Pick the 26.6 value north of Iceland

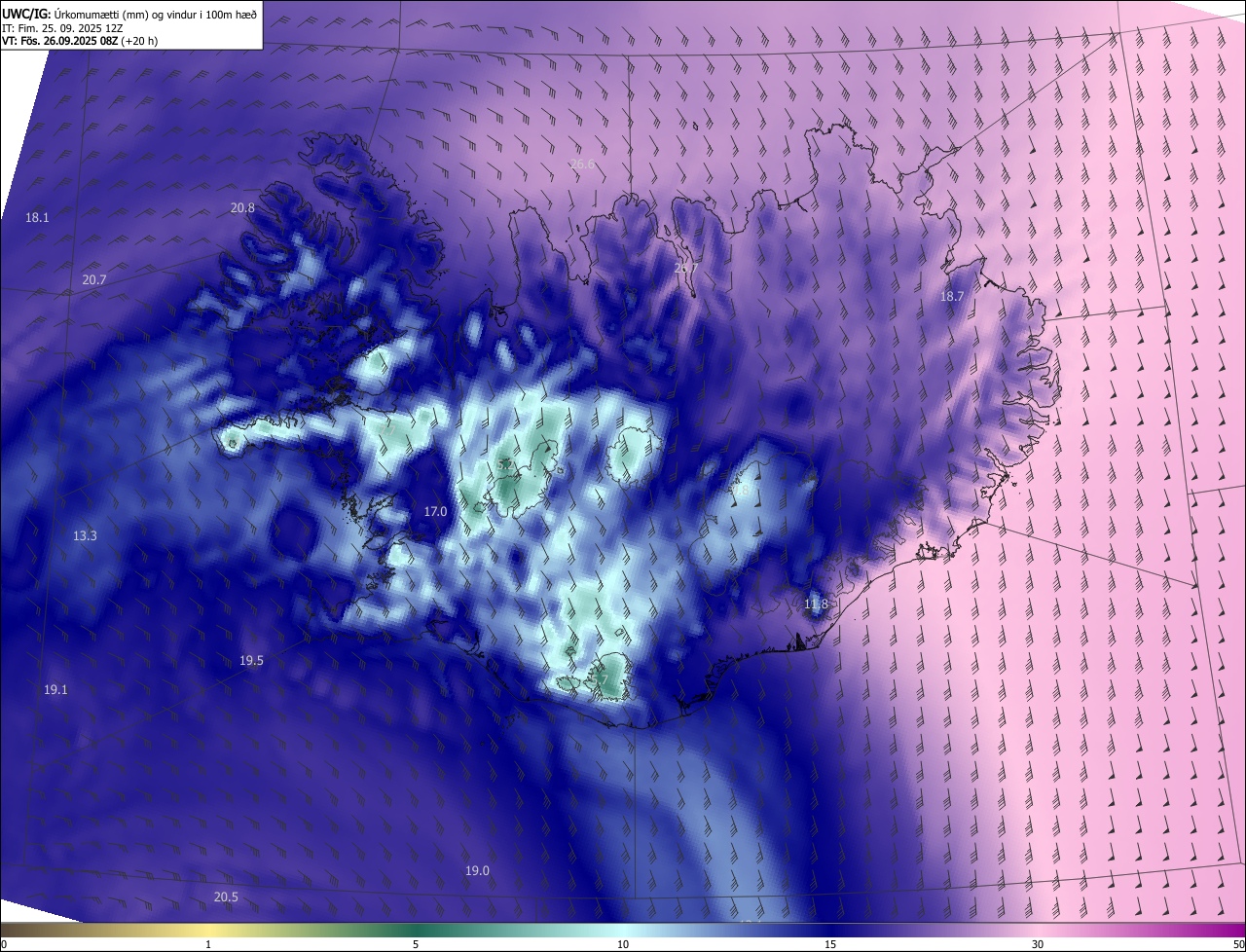[x=582, y=165]
